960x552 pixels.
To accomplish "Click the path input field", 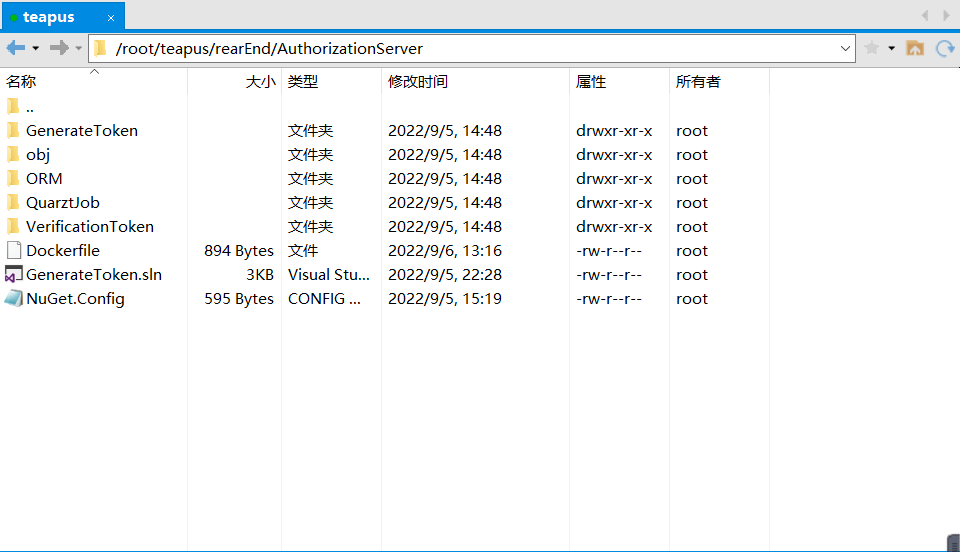I will pyautogui.click(x=470, y=48).
